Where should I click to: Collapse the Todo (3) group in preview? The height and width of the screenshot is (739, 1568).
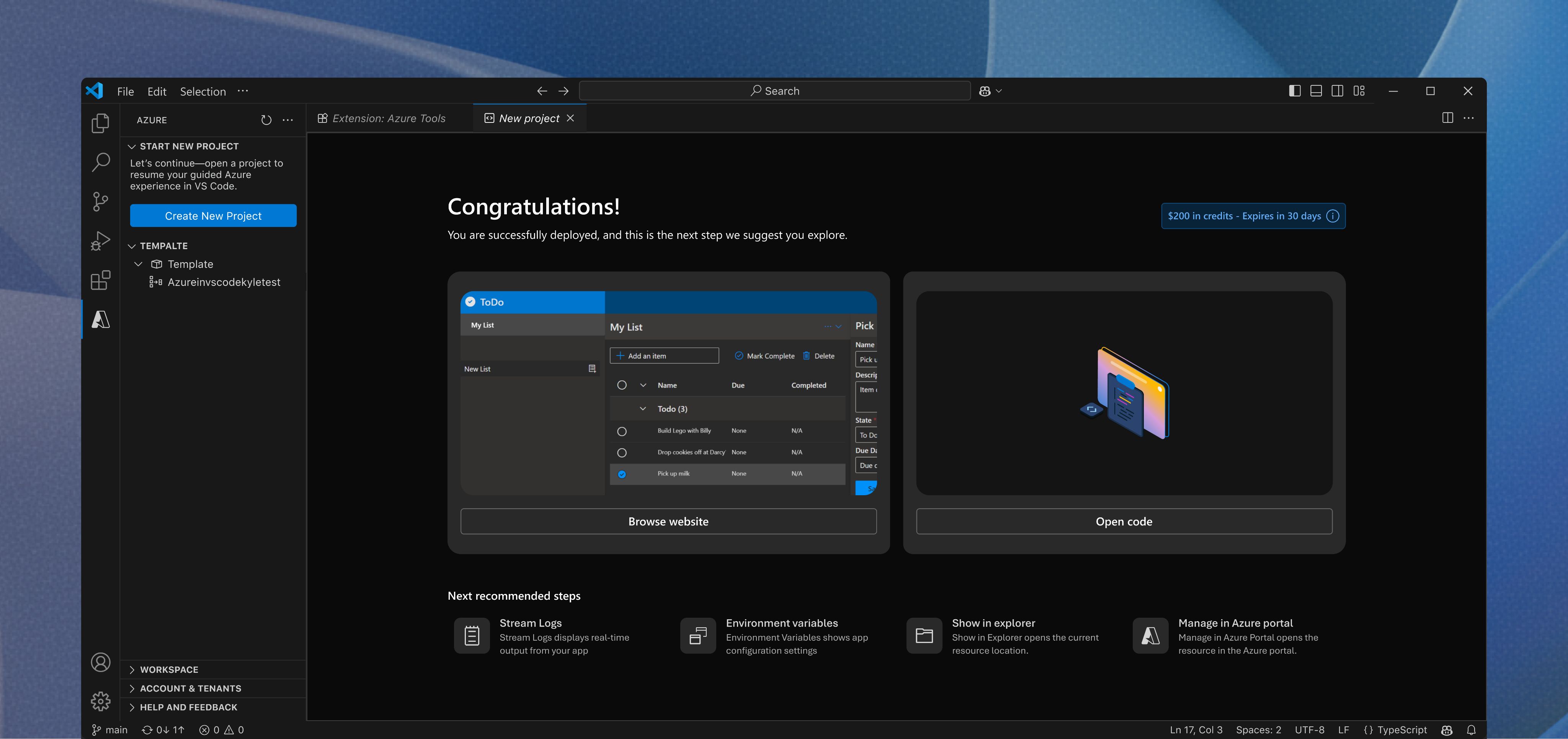(643, 408)
